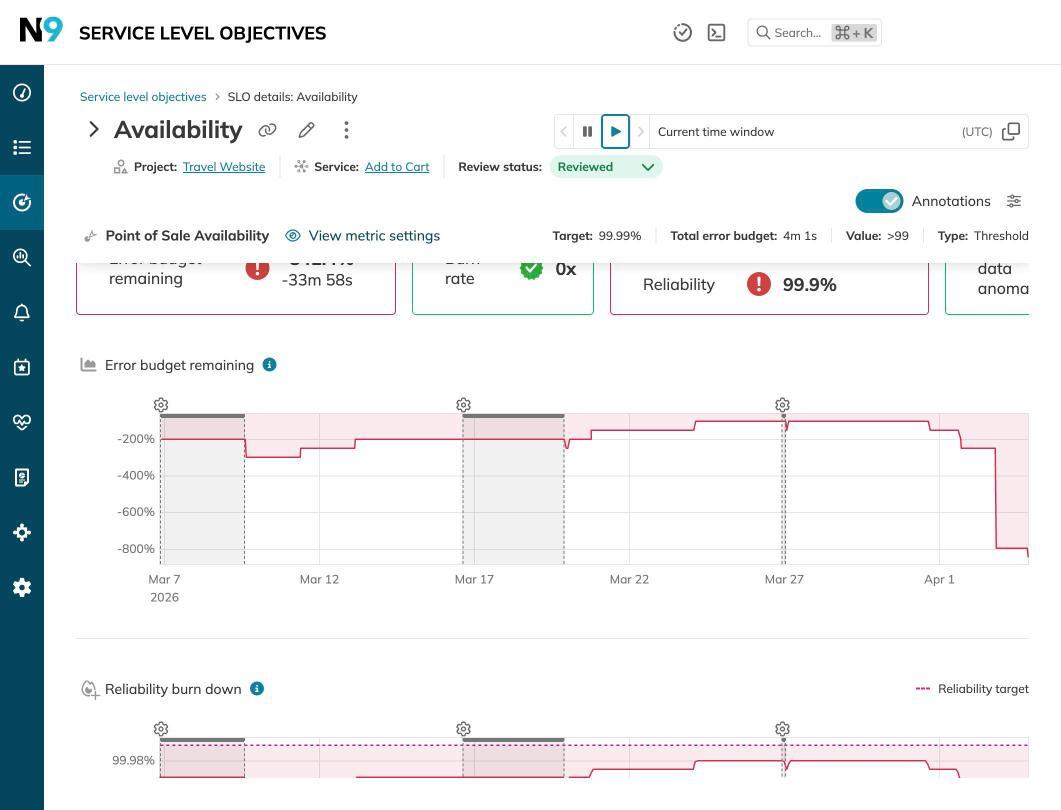
Task: Open the three-dot menu next to Availability
Action: (346, 130)
